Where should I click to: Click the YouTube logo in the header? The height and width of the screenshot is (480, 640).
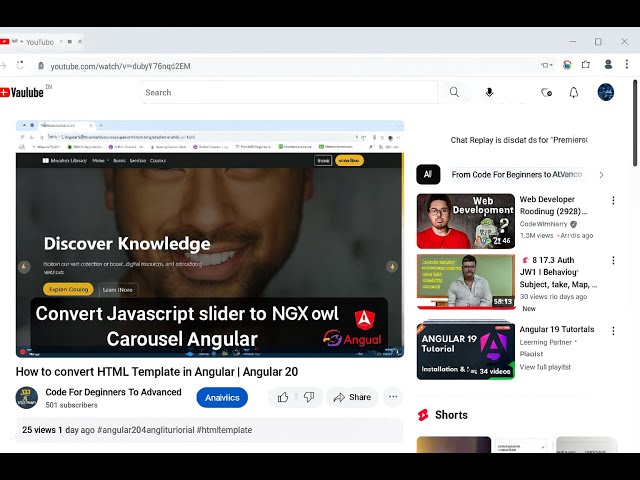pos(22,93)
